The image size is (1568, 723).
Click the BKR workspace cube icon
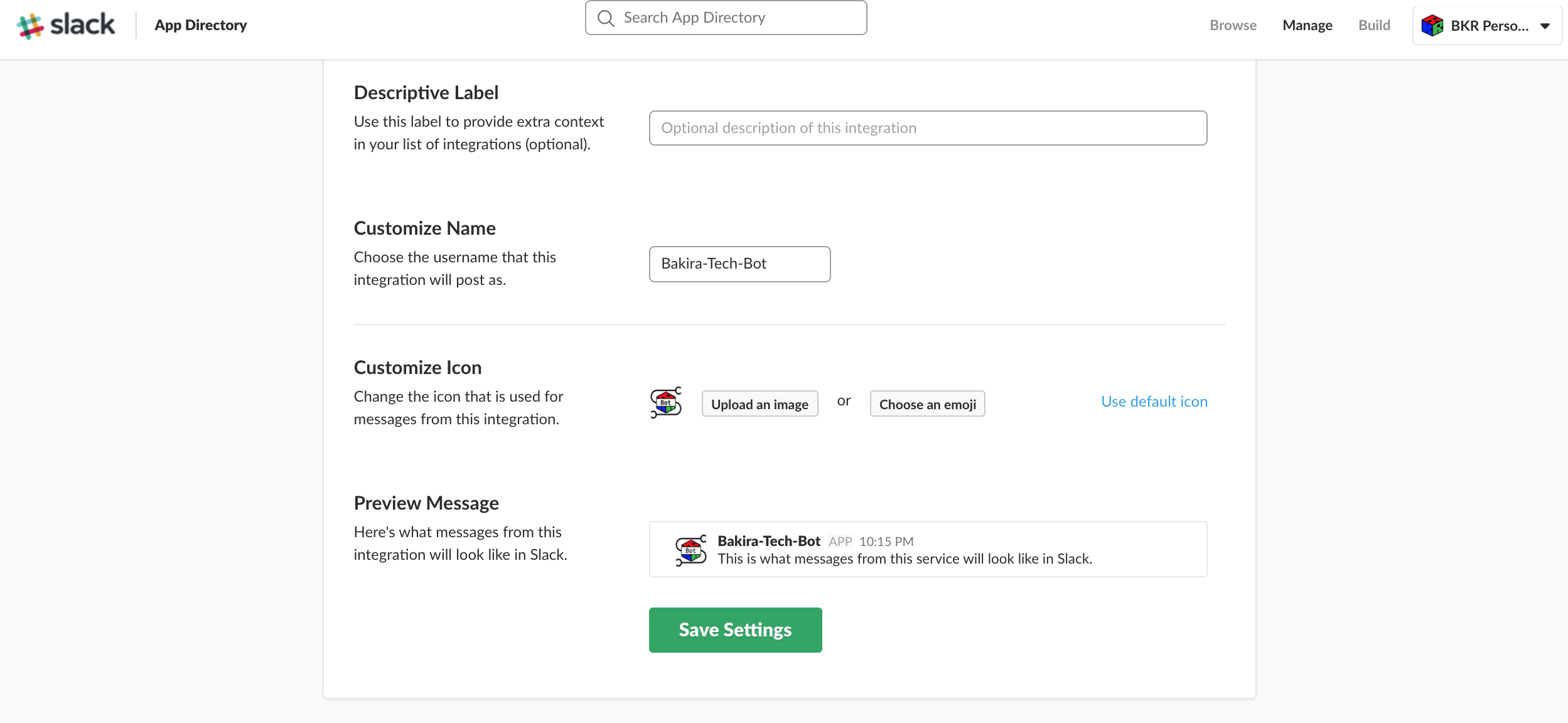coord(1432,26)
